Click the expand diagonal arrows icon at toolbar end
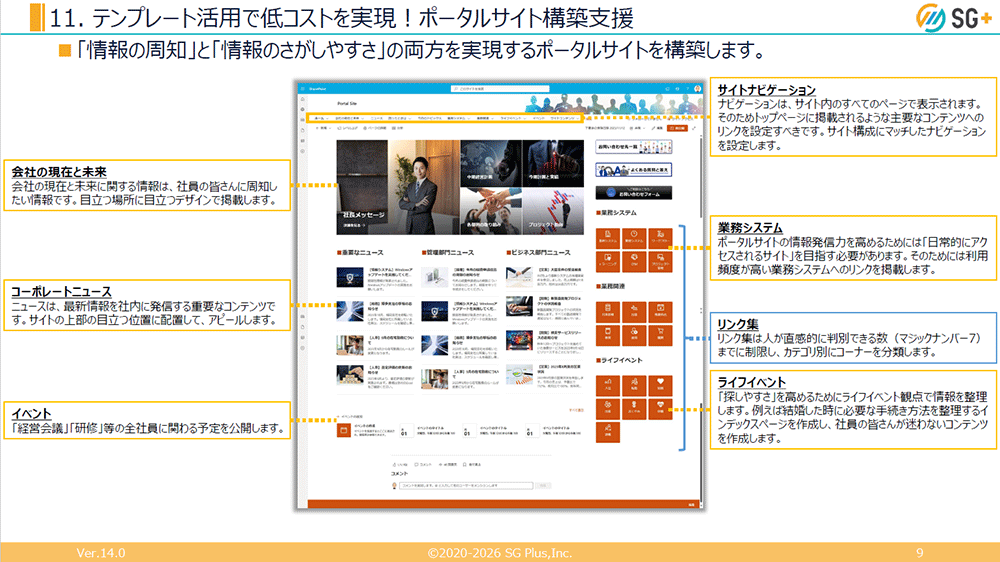The width and height of the screenshot is (1000, 562). (x=693, y=128)
